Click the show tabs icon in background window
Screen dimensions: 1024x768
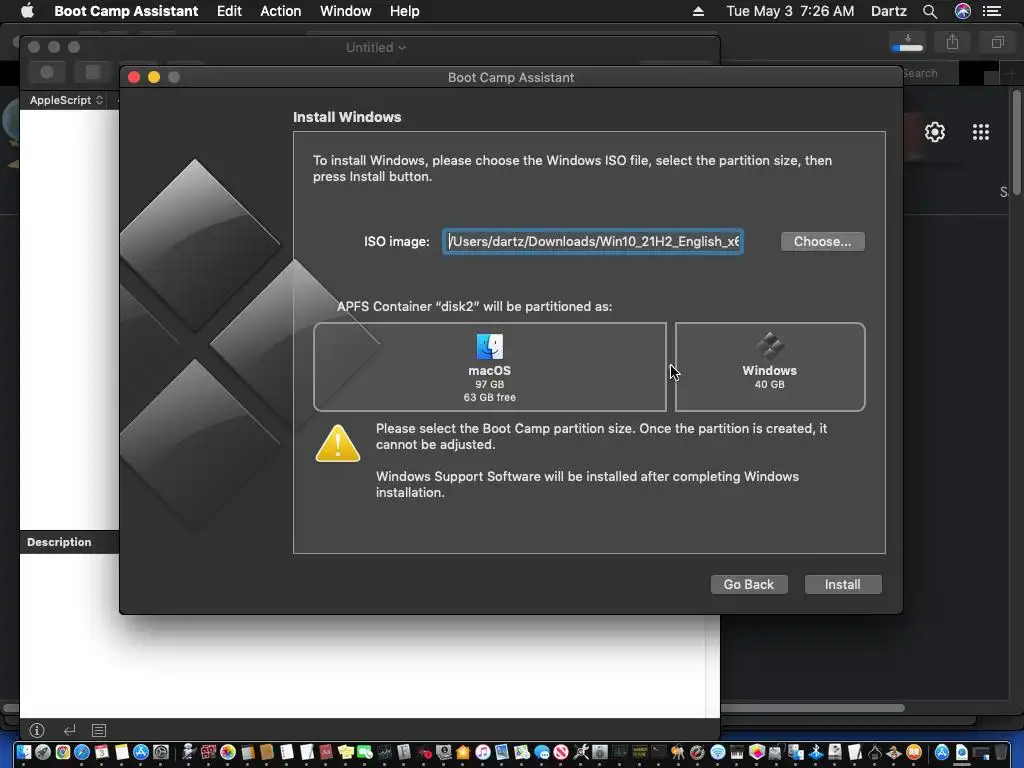point(997,42)
